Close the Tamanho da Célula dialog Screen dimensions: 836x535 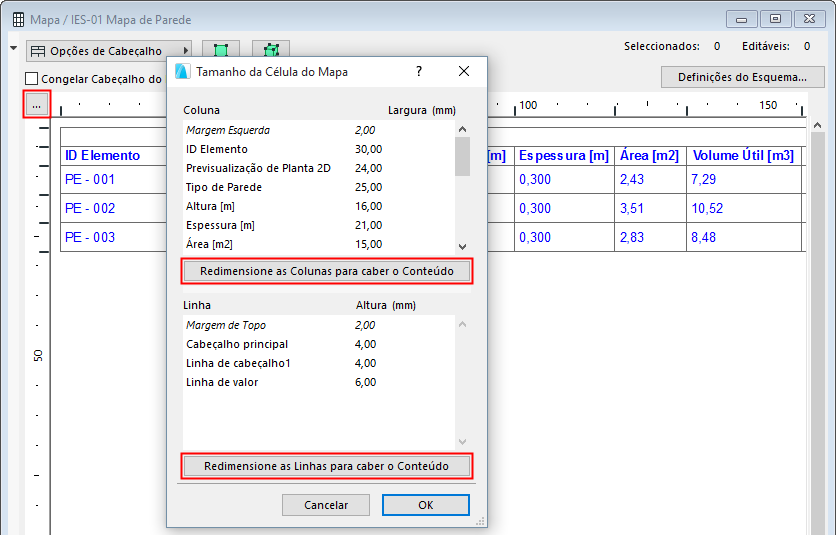tap(464, 71)
